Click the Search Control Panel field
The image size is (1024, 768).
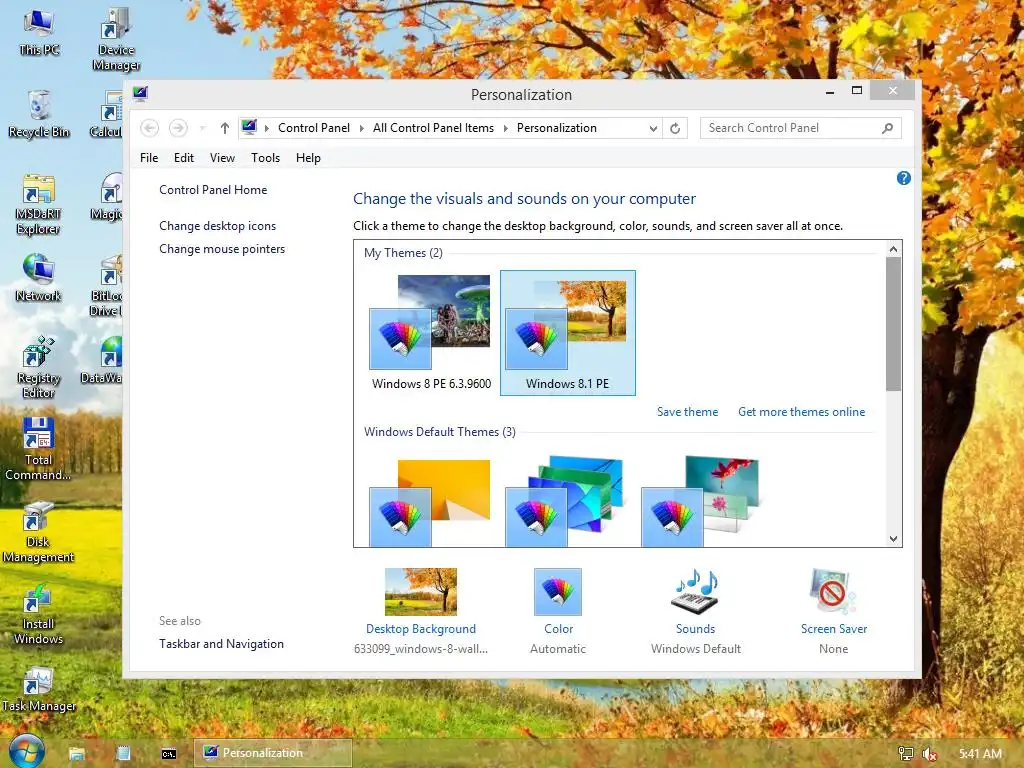(x=801, y=128)
